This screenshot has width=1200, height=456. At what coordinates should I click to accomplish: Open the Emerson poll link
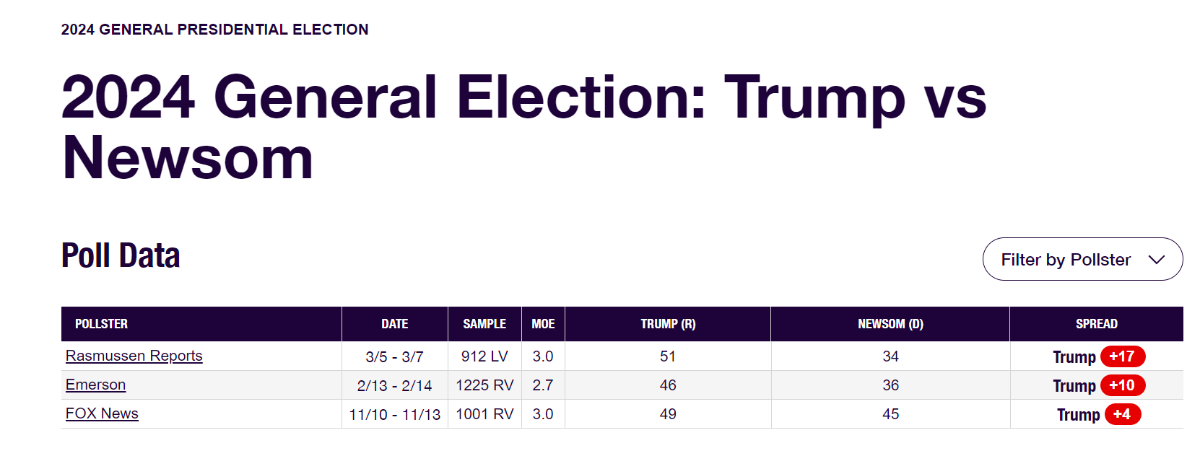96,385
